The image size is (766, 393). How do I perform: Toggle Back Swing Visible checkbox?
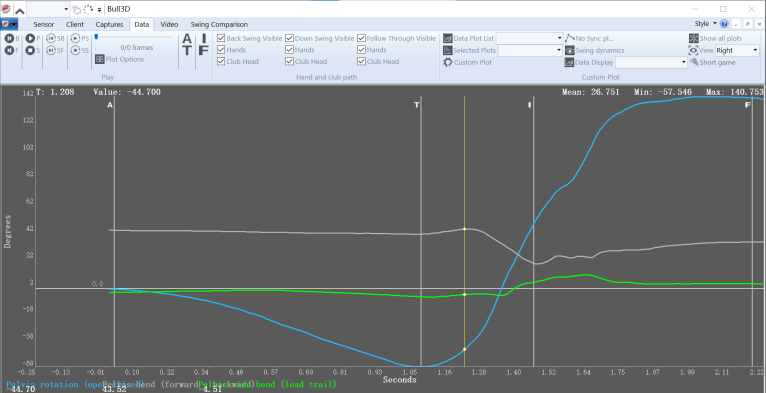pos(221,38)
